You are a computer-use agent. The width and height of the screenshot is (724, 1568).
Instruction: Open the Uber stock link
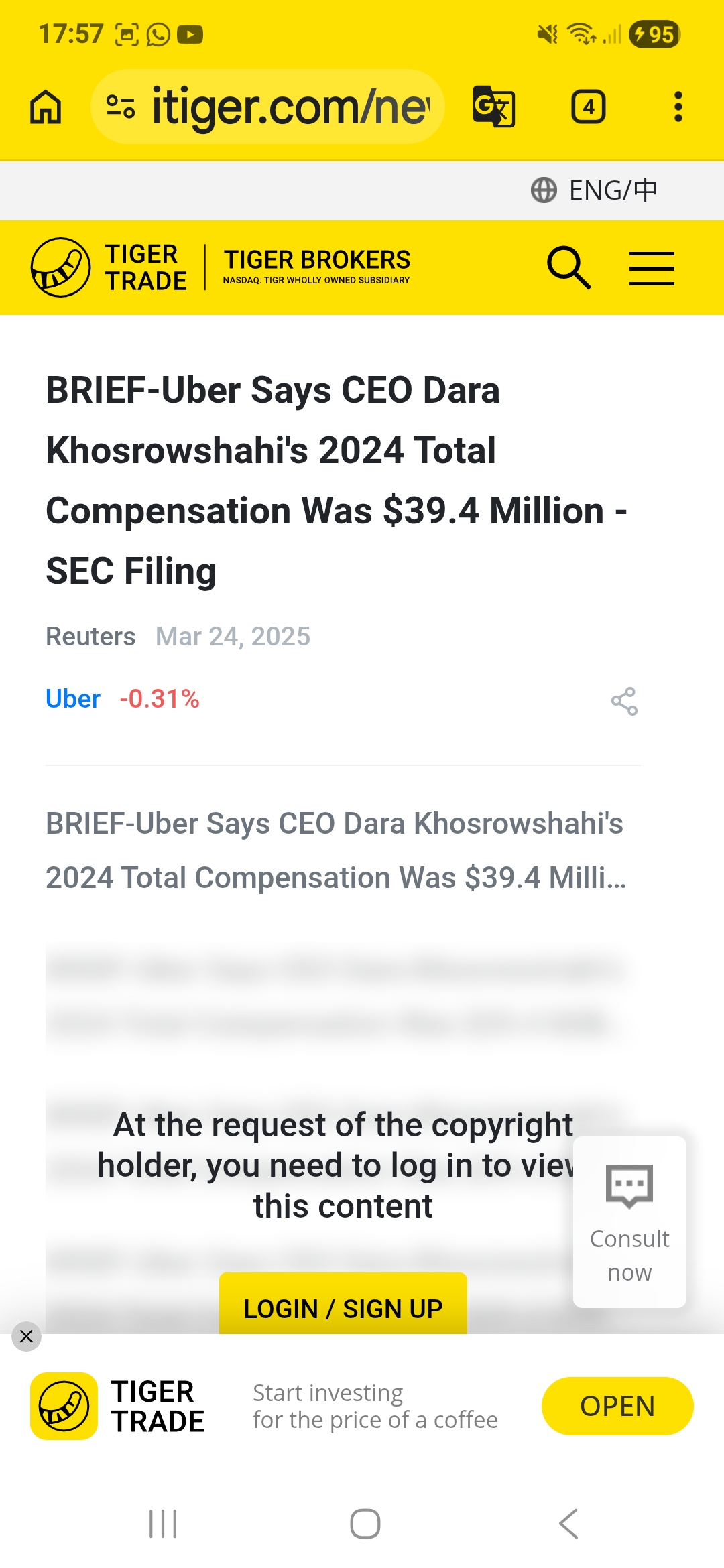pos(73,699)
